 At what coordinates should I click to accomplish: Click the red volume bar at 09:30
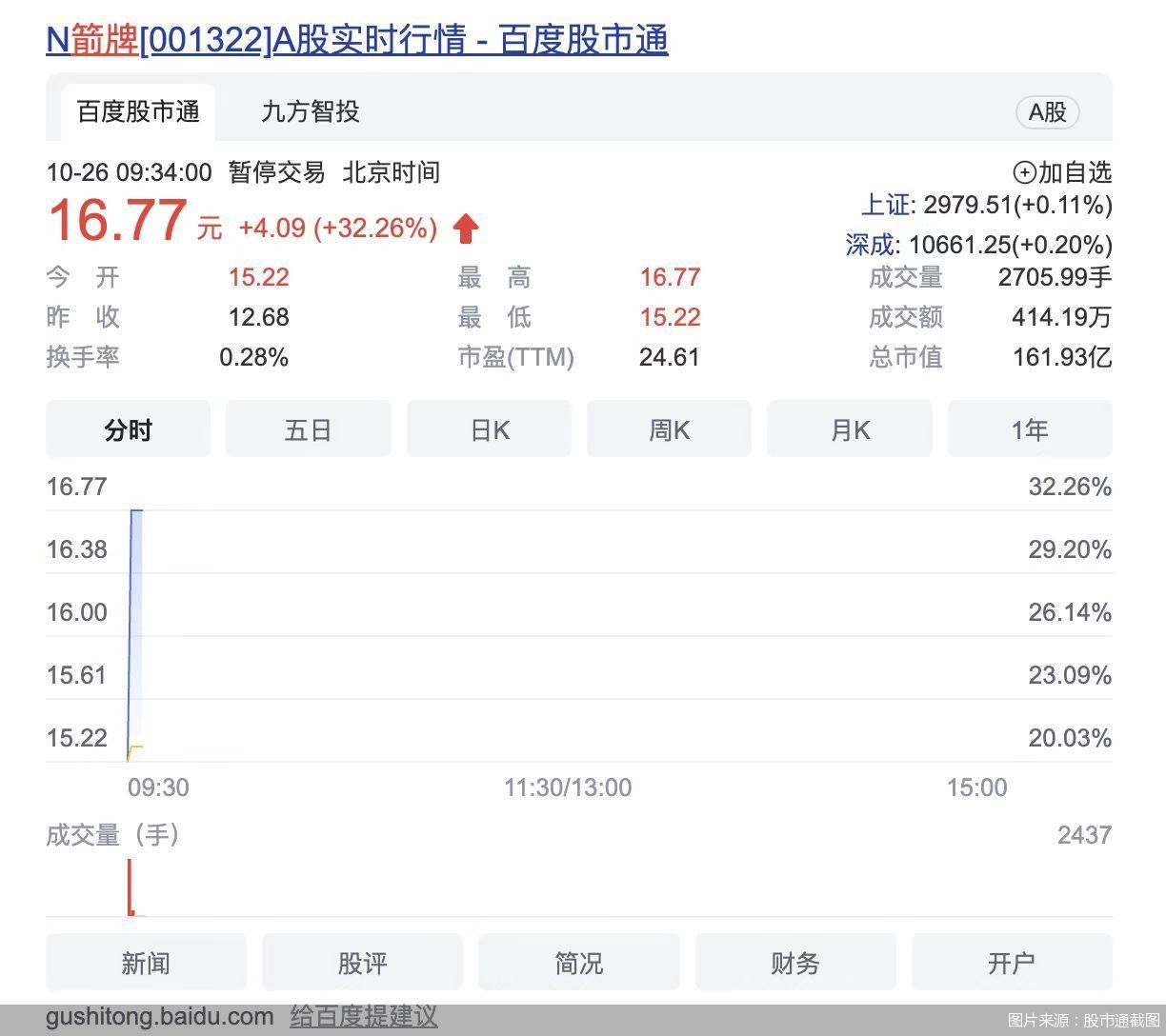coord(130,887)
